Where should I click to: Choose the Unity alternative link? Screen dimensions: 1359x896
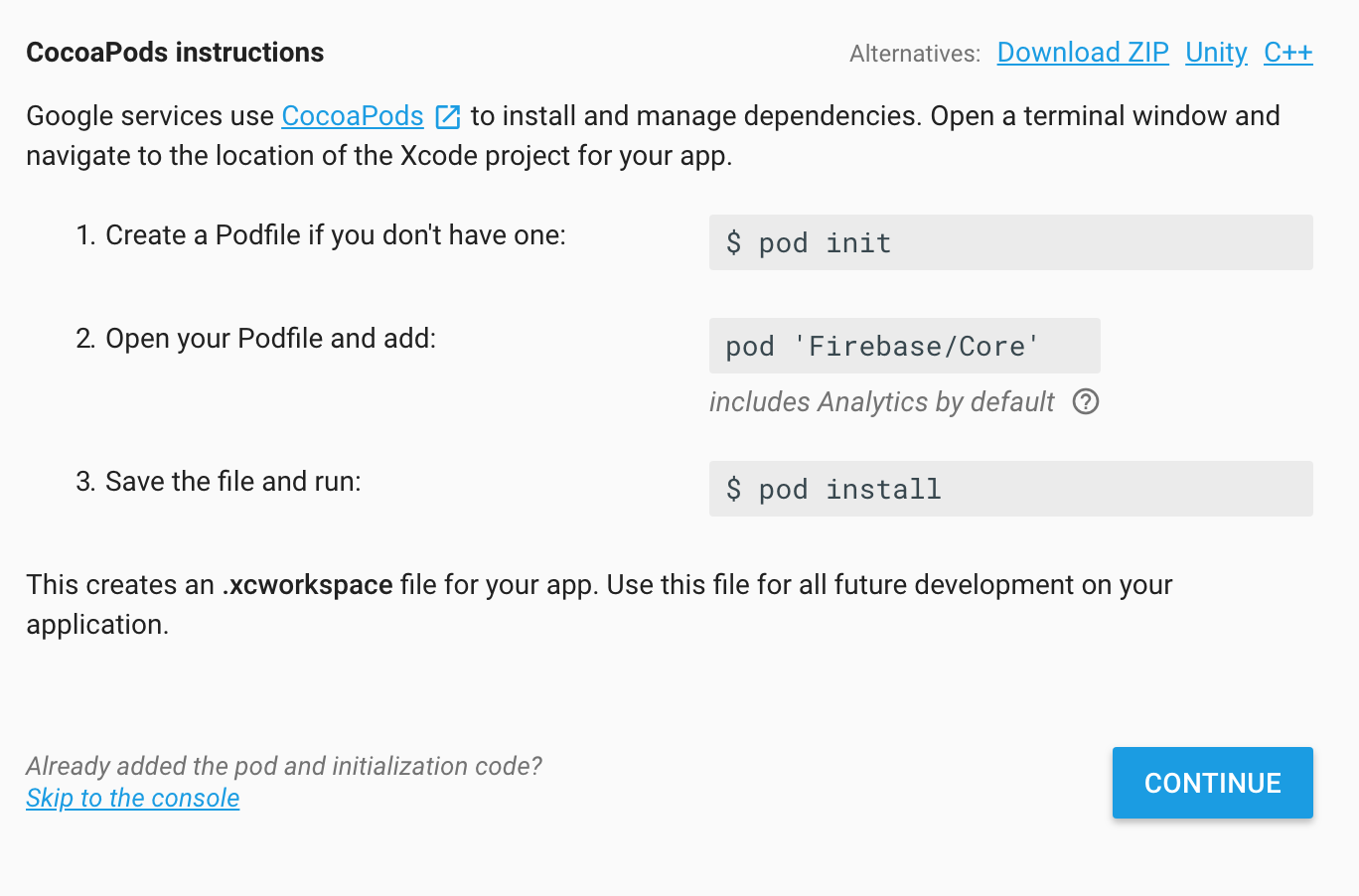[1216, 53]
